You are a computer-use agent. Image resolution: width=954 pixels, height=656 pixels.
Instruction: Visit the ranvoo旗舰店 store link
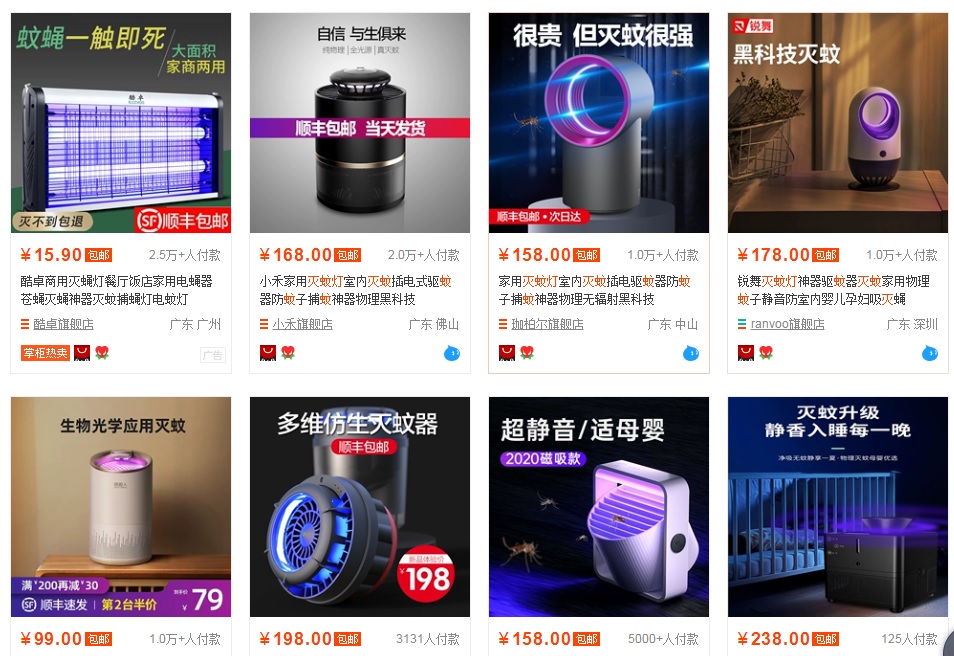[787, 324]
